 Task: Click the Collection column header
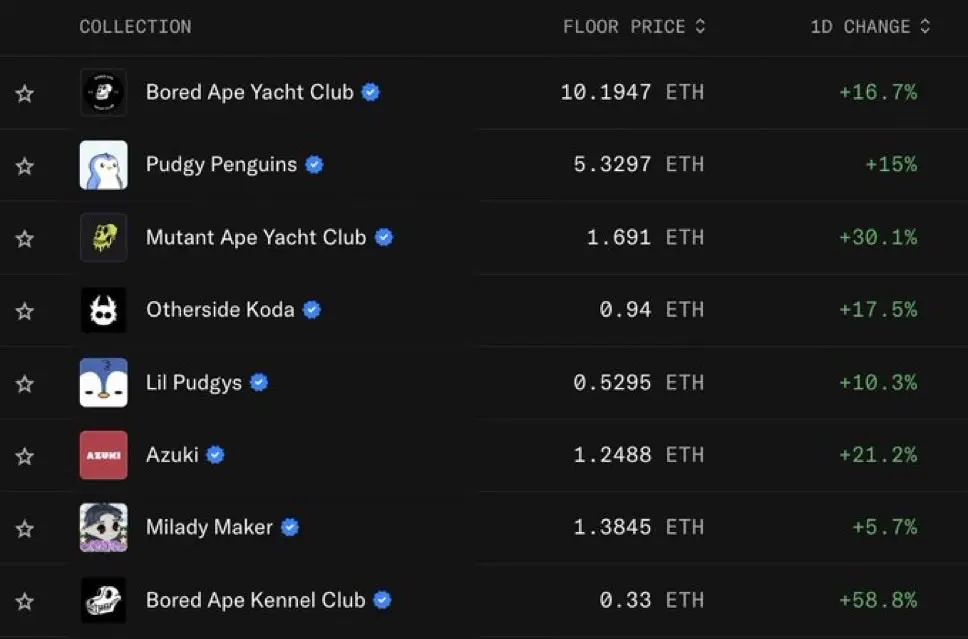click(x=135, y=27)
